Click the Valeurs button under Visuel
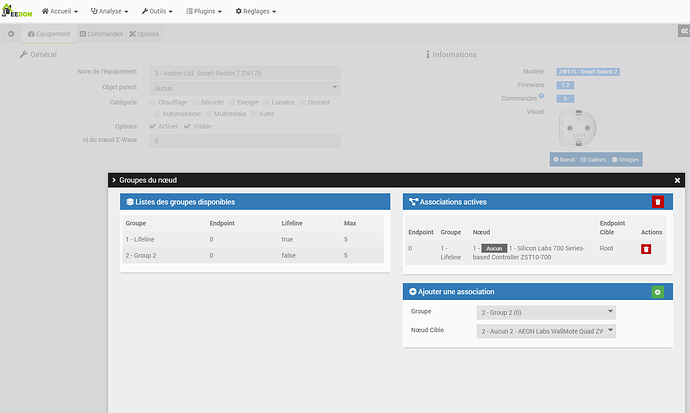Image resolution: width=690 pixels, height=413 pixels. 594,159
